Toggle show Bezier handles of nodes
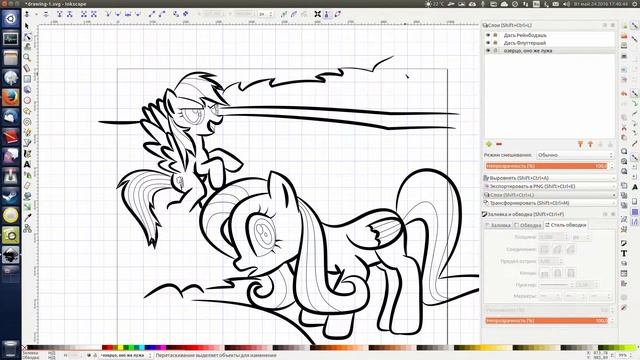The width and height of the screenshot is (640, 360). (x=327, y=14)
